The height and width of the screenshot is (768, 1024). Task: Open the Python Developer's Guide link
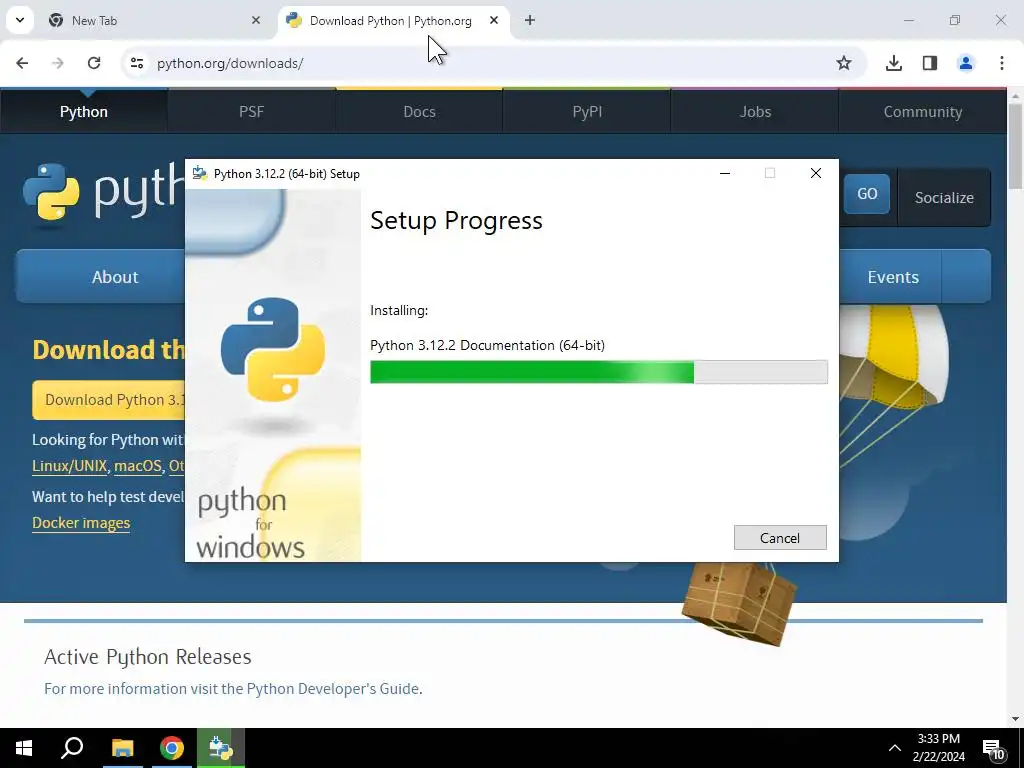(x=333, y=689)
